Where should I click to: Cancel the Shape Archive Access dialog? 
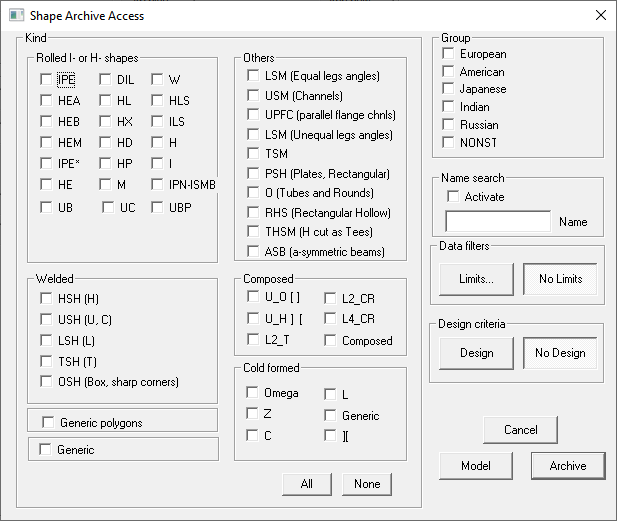(x=521, y=430)
